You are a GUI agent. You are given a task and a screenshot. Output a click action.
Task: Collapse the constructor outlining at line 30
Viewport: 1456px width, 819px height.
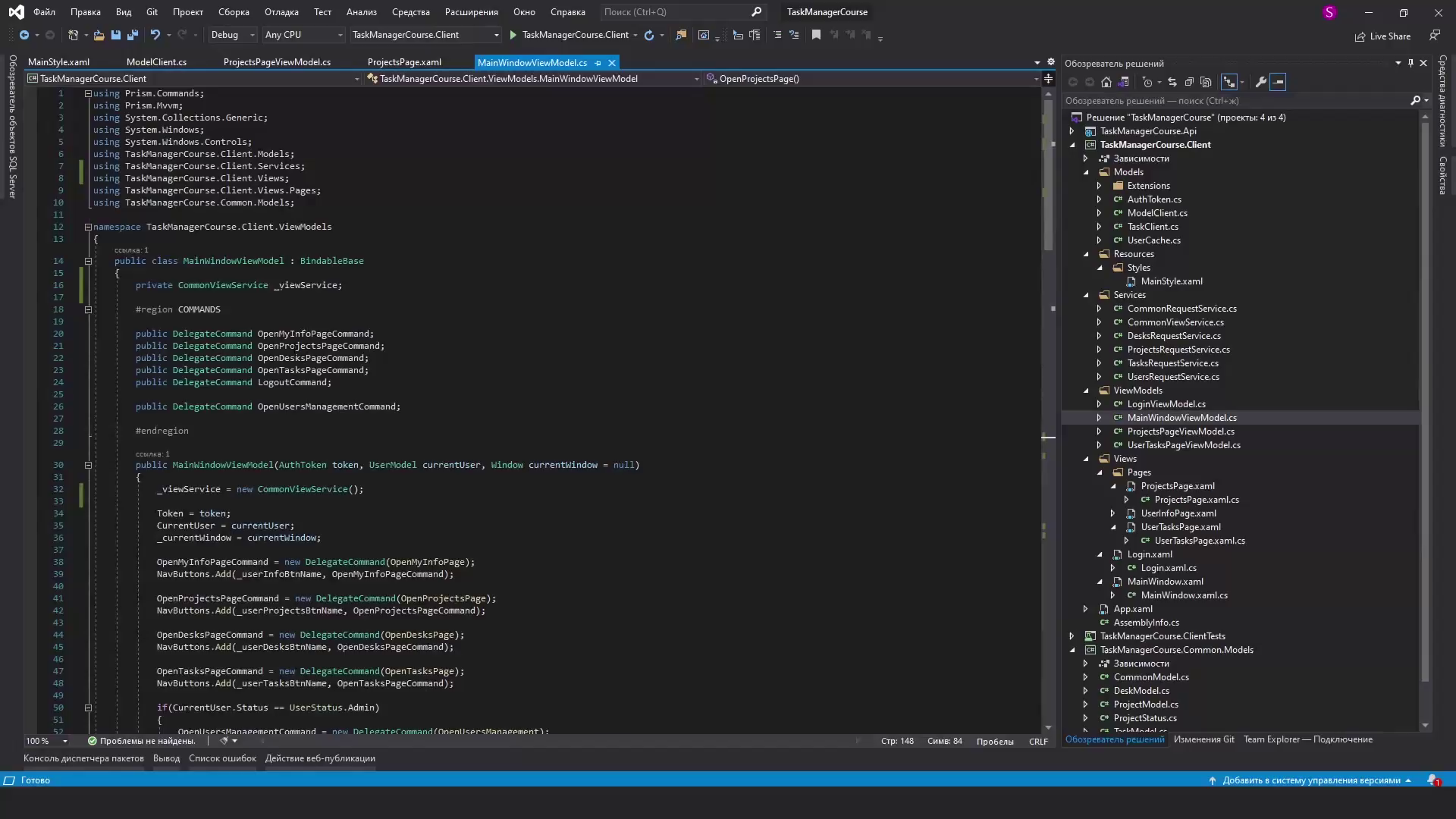click(x=88, y=465)
